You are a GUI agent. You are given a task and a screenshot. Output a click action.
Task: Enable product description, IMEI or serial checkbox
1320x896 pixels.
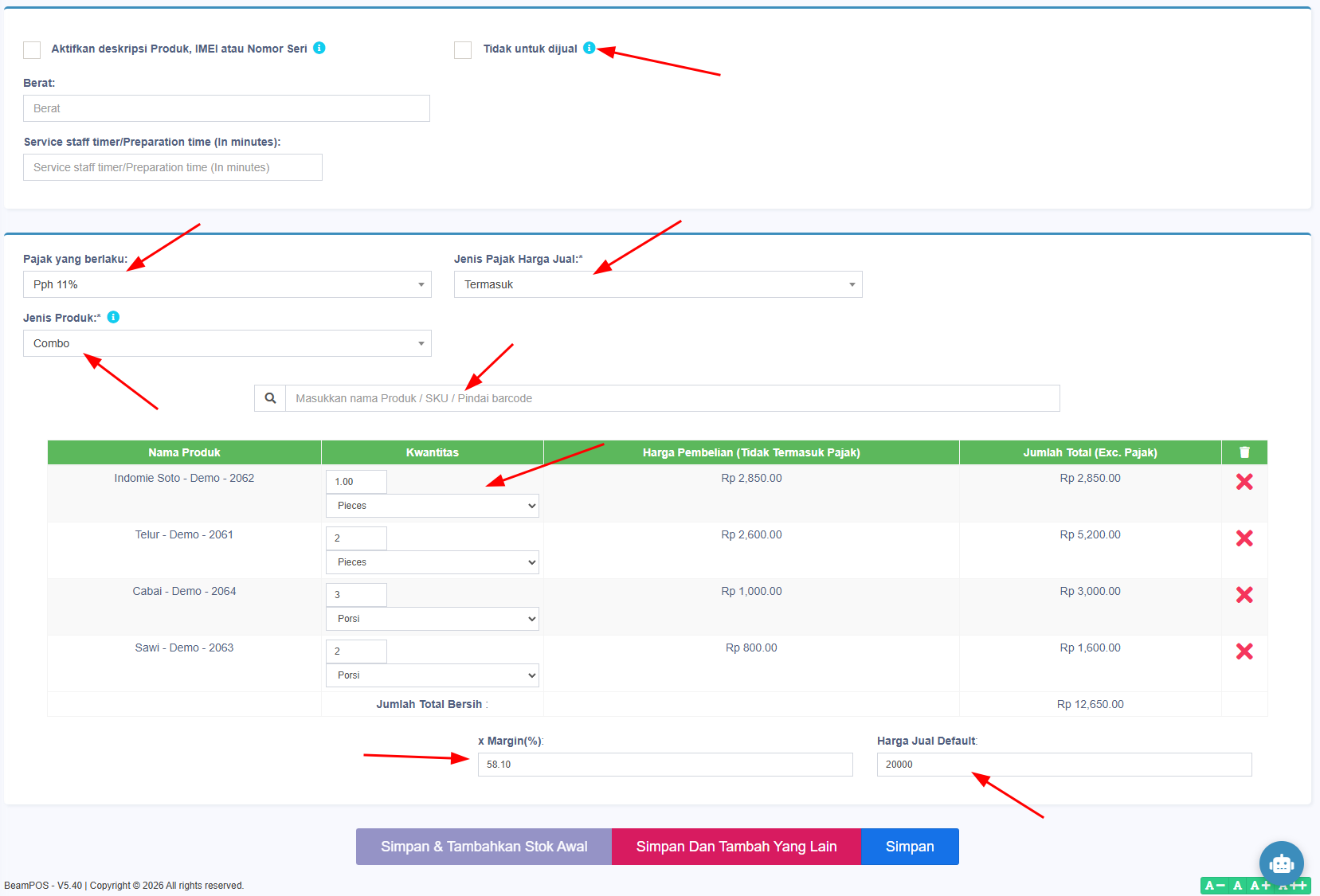(x=32, y=50)
